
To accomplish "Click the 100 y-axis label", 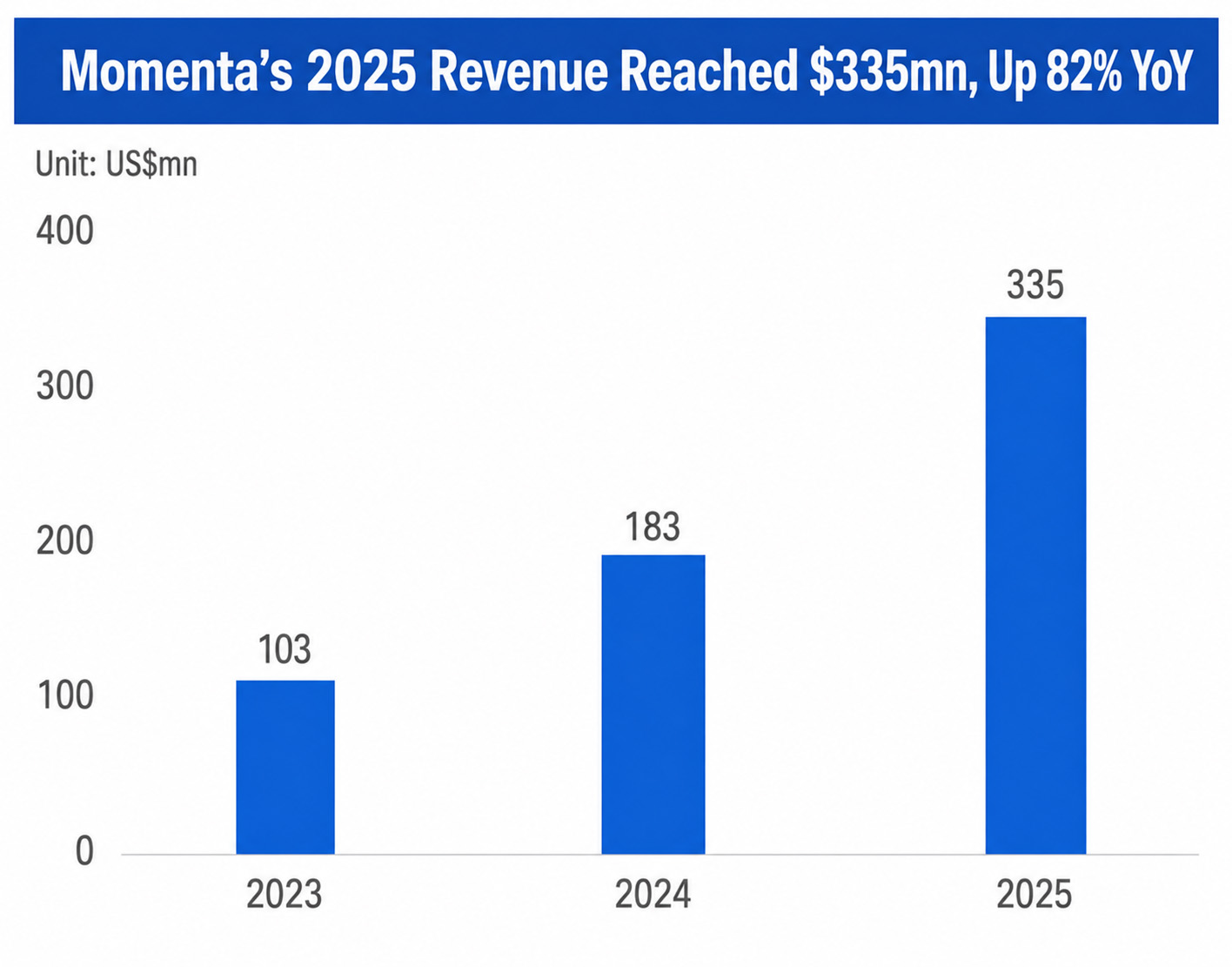I will 65,695.
